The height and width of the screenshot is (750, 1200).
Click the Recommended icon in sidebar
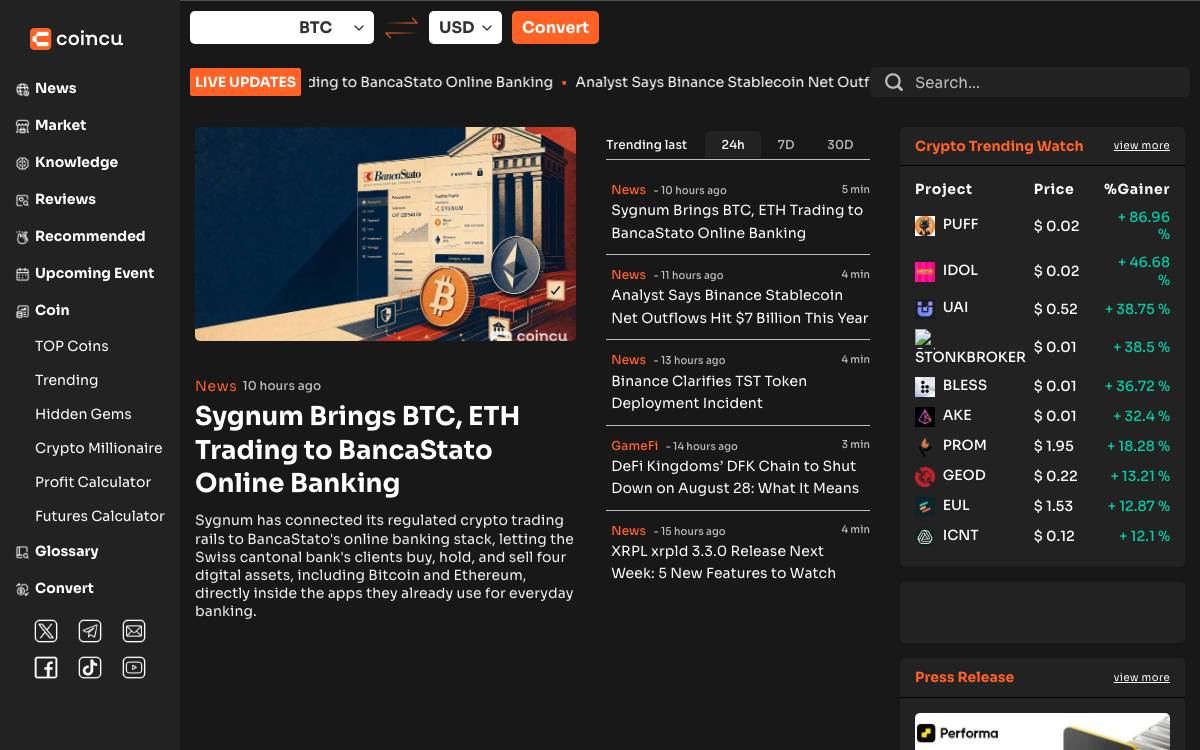pyautogui.click(x=22, y=237)
